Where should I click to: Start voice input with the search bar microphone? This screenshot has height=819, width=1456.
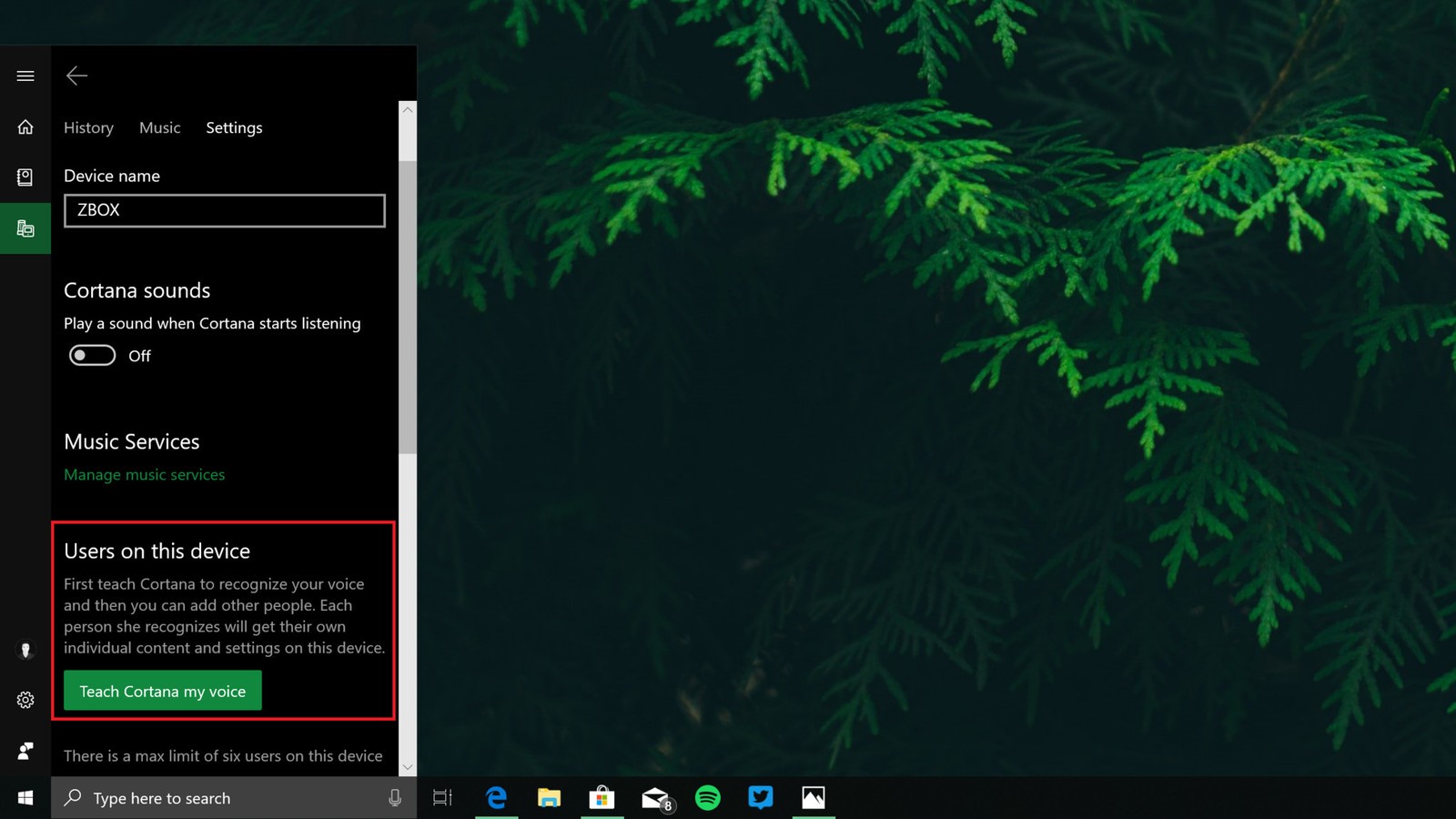click(395, 798)
